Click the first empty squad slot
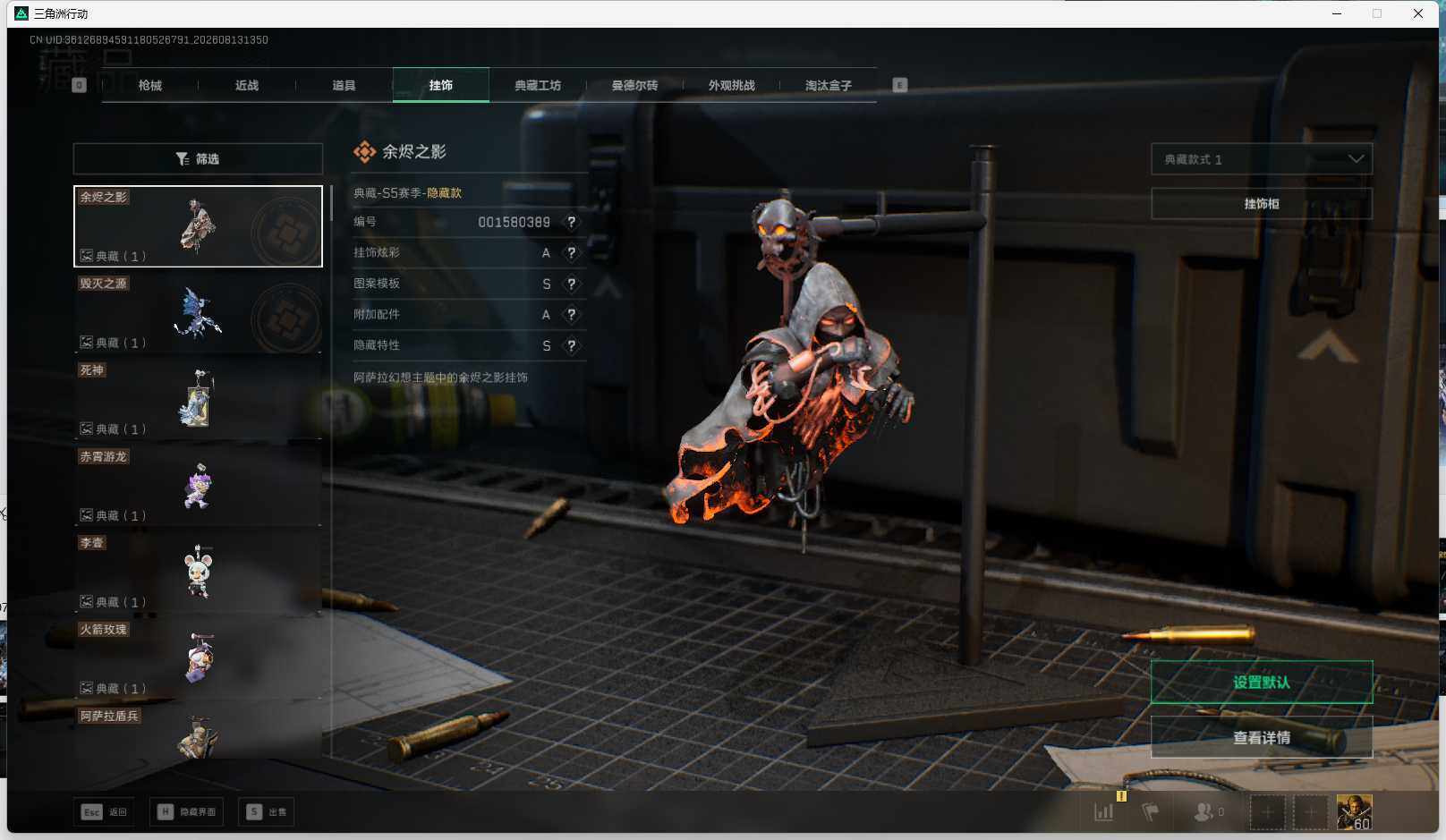1446x840 pixels. point(1267,812)
